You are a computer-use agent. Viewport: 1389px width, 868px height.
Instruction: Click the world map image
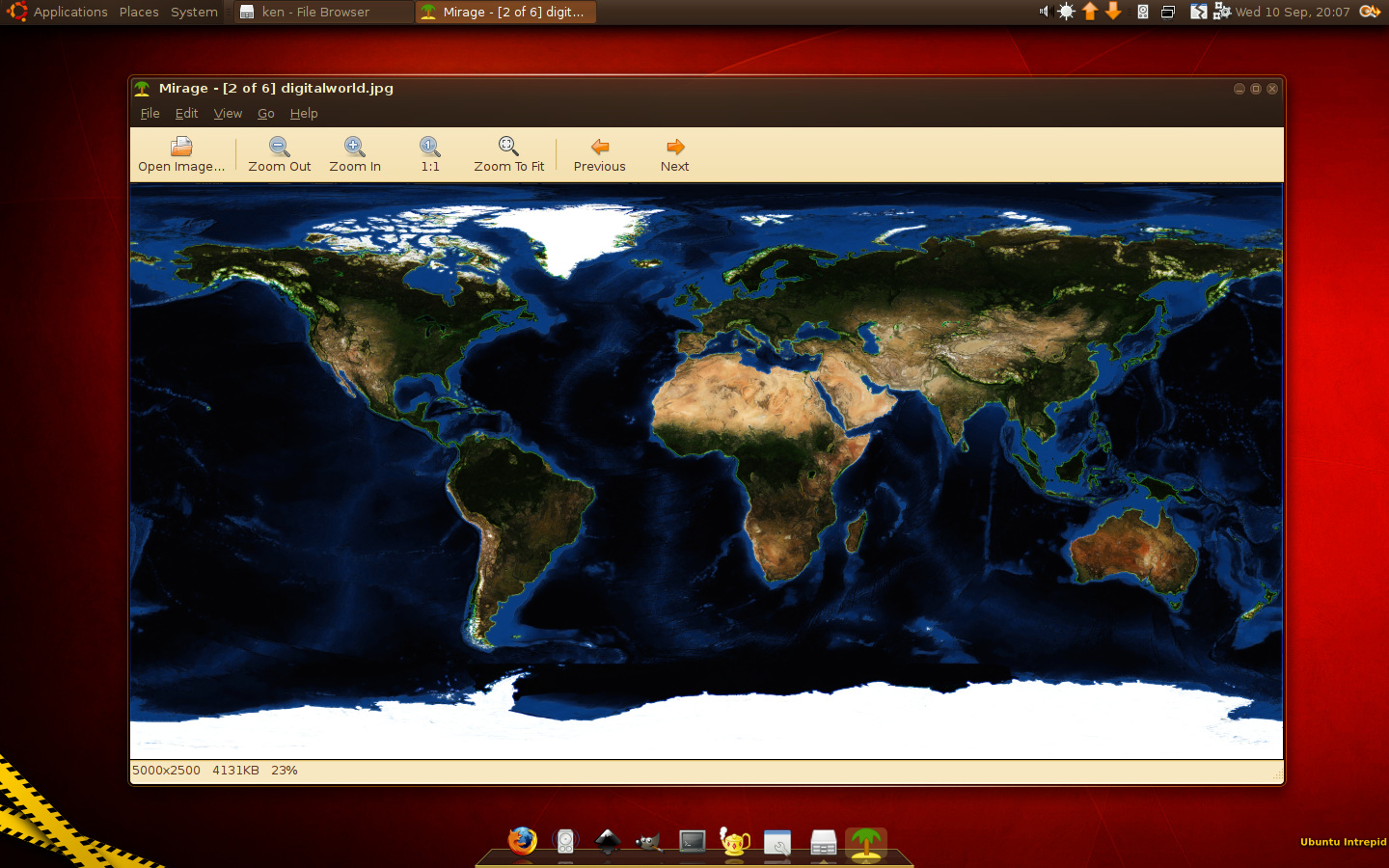[706, 472]
